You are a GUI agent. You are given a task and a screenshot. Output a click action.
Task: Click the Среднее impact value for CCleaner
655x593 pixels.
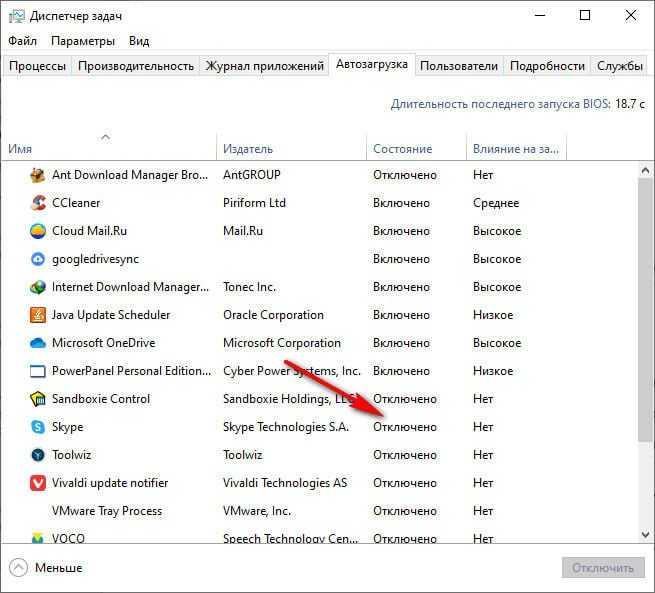pyautogui.click(x=496, y=203)
